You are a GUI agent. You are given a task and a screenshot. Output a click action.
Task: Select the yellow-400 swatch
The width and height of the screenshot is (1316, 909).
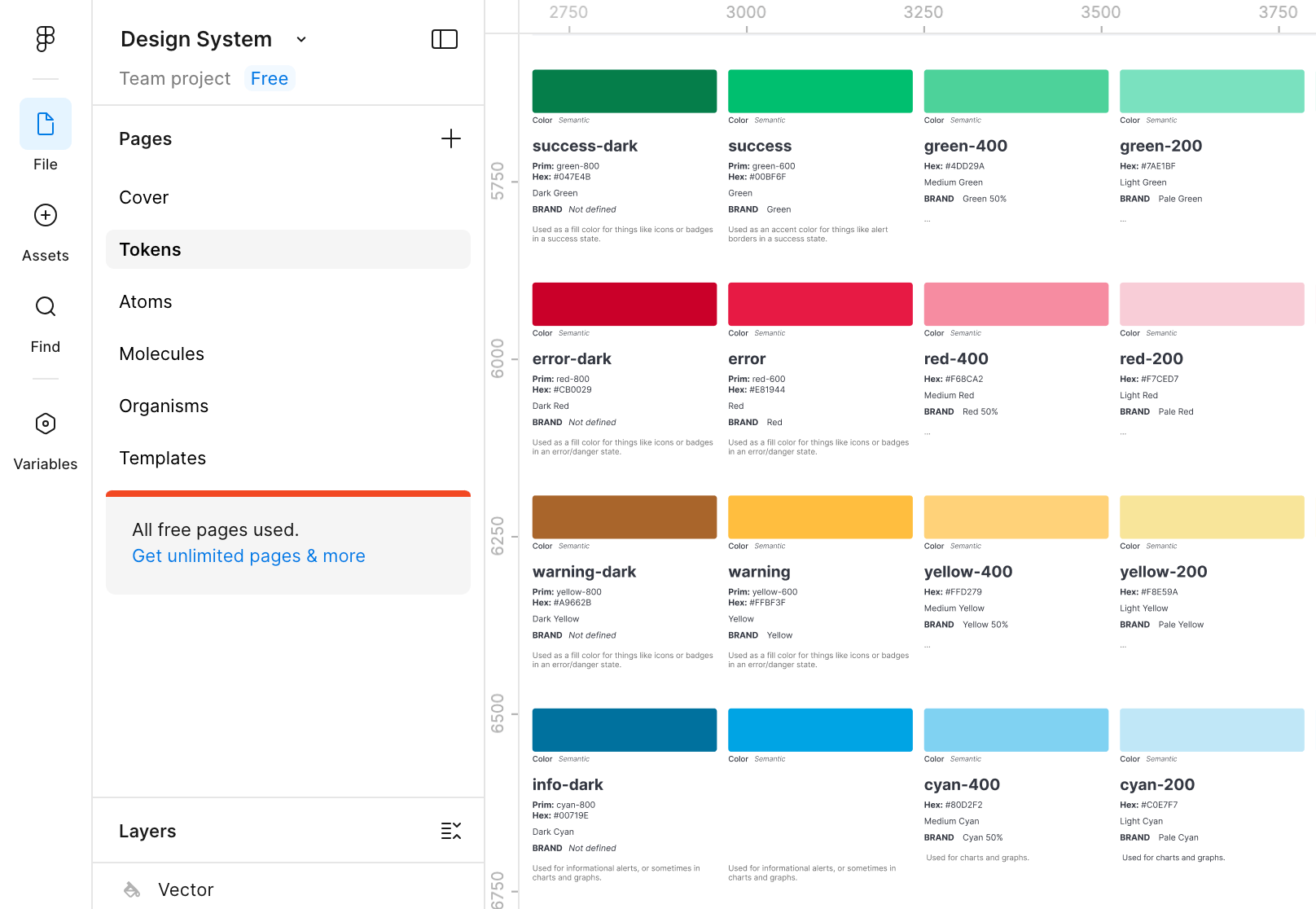pyautogui.click(x=1016, y=517)
